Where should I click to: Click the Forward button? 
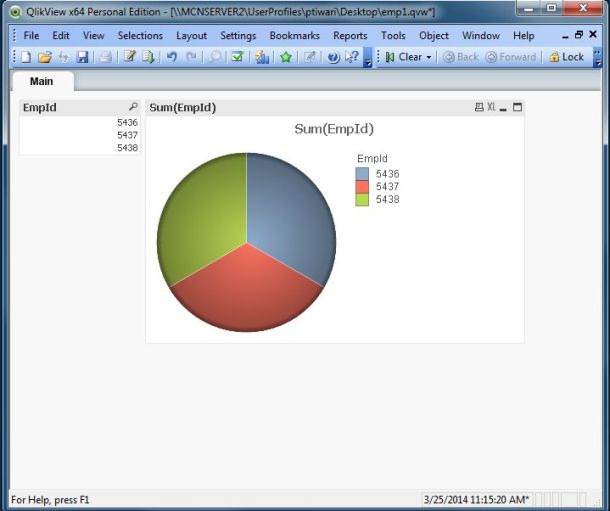click(x=511, y=57)
